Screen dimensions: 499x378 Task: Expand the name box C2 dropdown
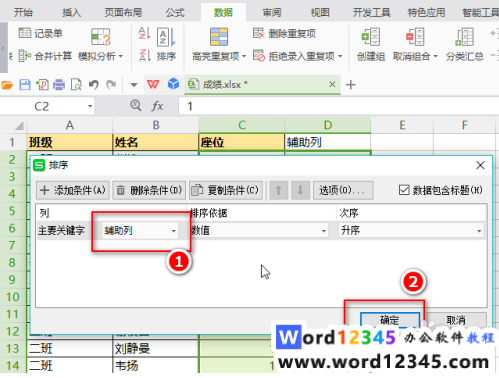90,106
